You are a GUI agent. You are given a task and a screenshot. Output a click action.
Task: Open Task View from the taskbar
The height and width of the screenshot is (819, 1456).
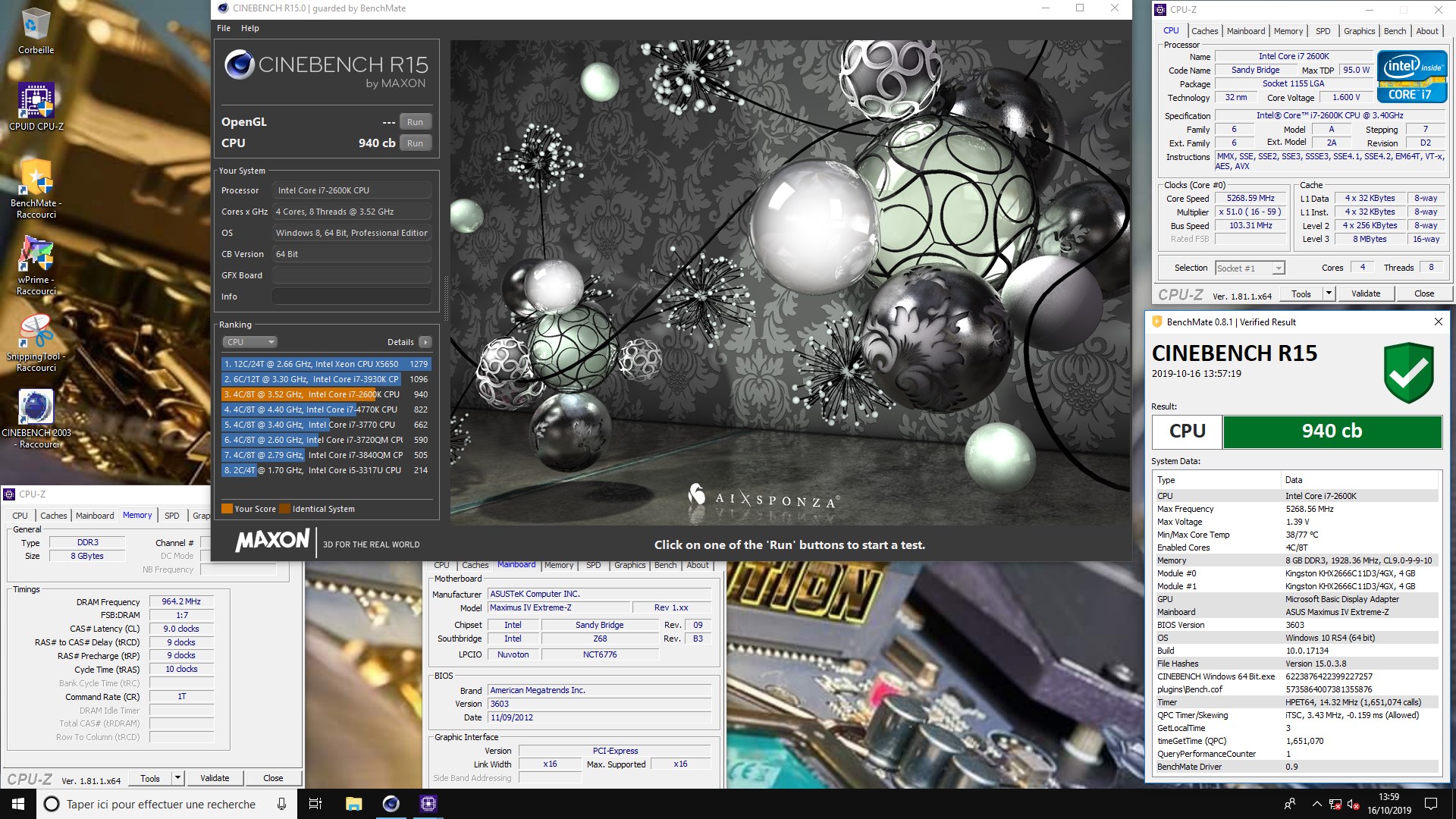[x=315, y=804]
